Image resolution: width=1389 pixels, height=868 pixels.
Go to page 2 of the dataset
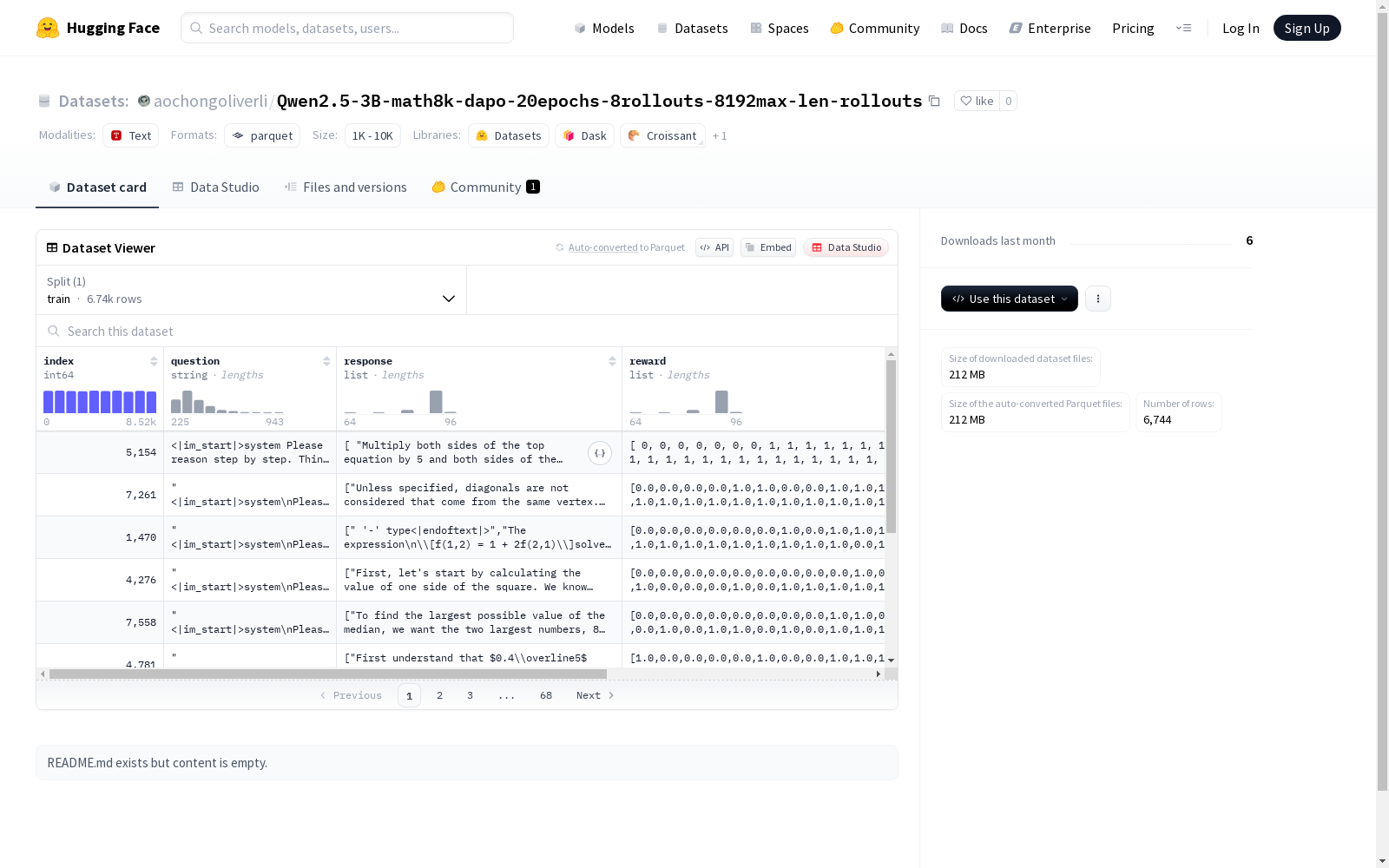click(x=440, y=695)
